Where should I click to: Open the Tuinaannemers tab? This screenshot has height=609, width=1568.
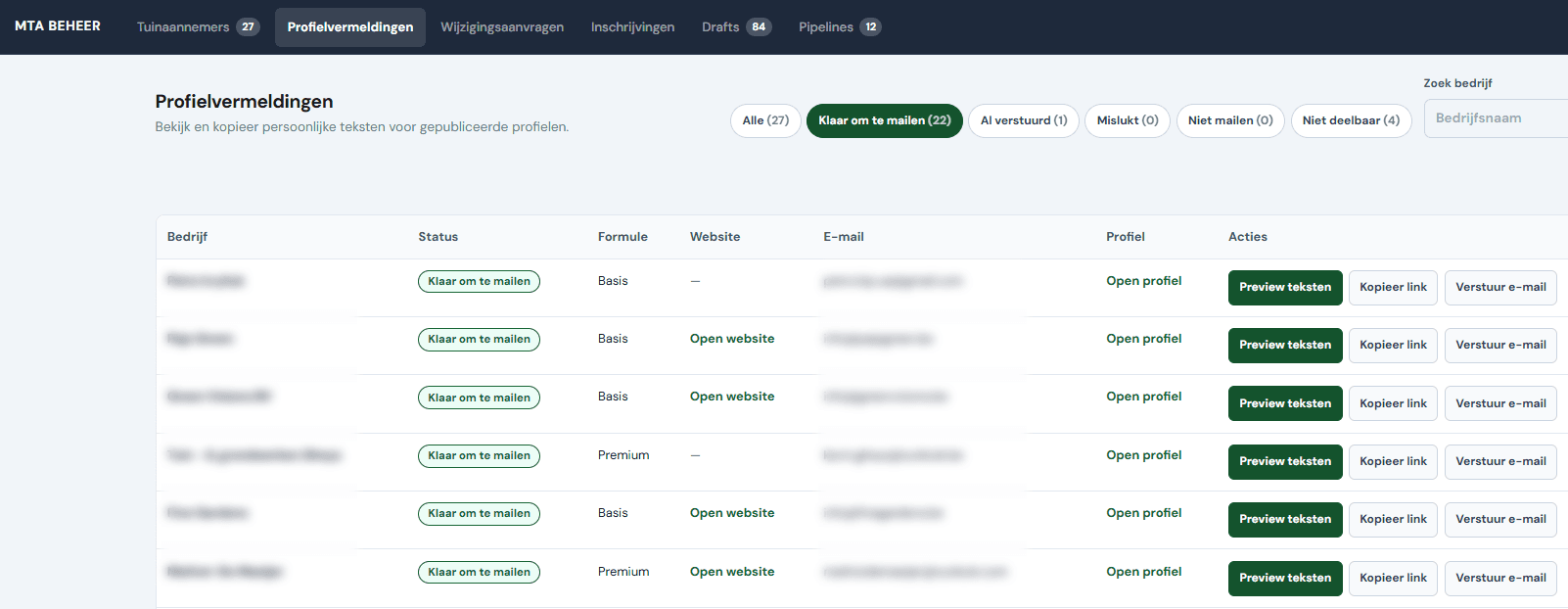click(198, 26)
